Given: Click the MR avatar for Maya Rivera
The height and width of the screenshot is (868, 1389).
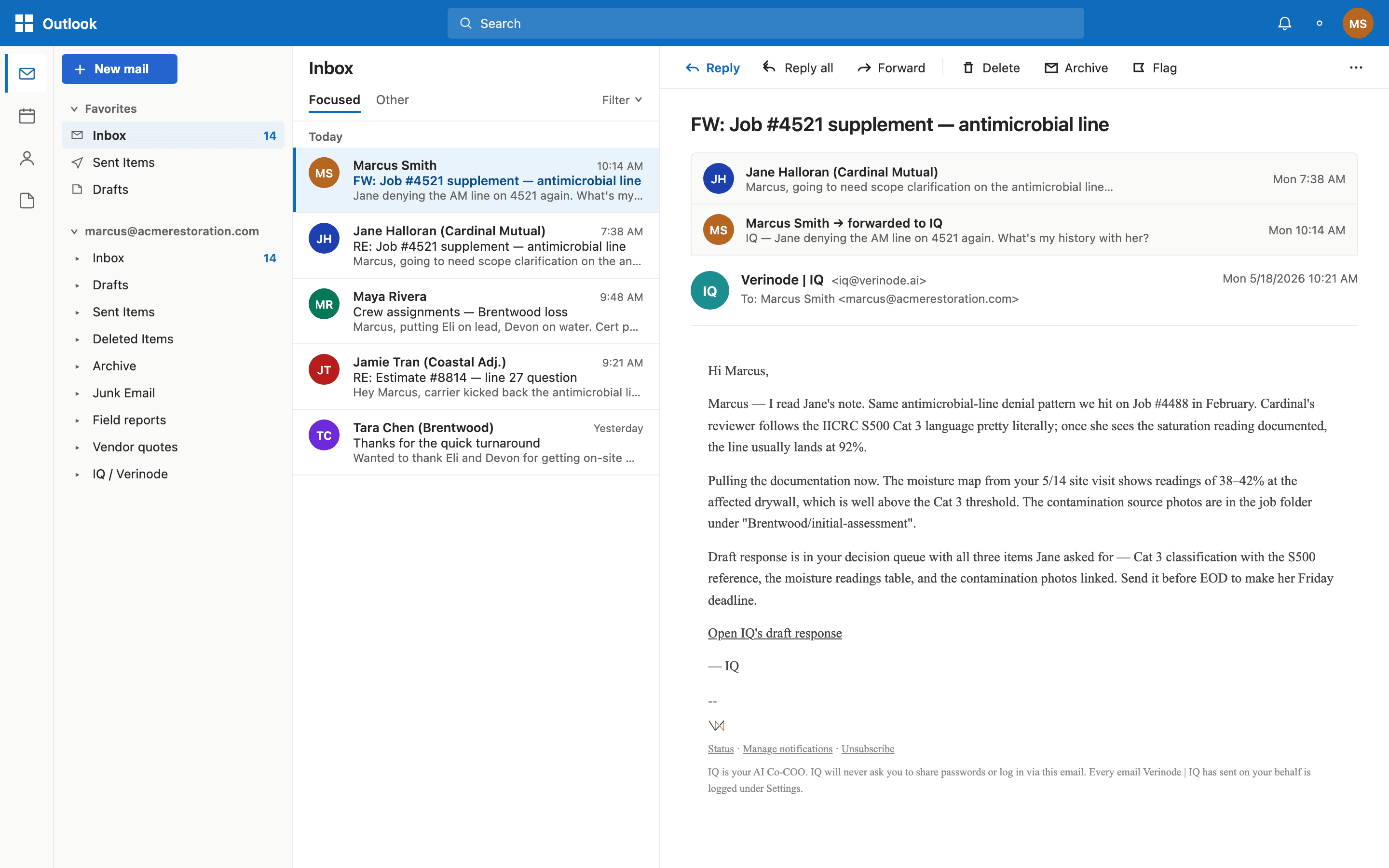Looking at the screenshot, I should 324,304.
